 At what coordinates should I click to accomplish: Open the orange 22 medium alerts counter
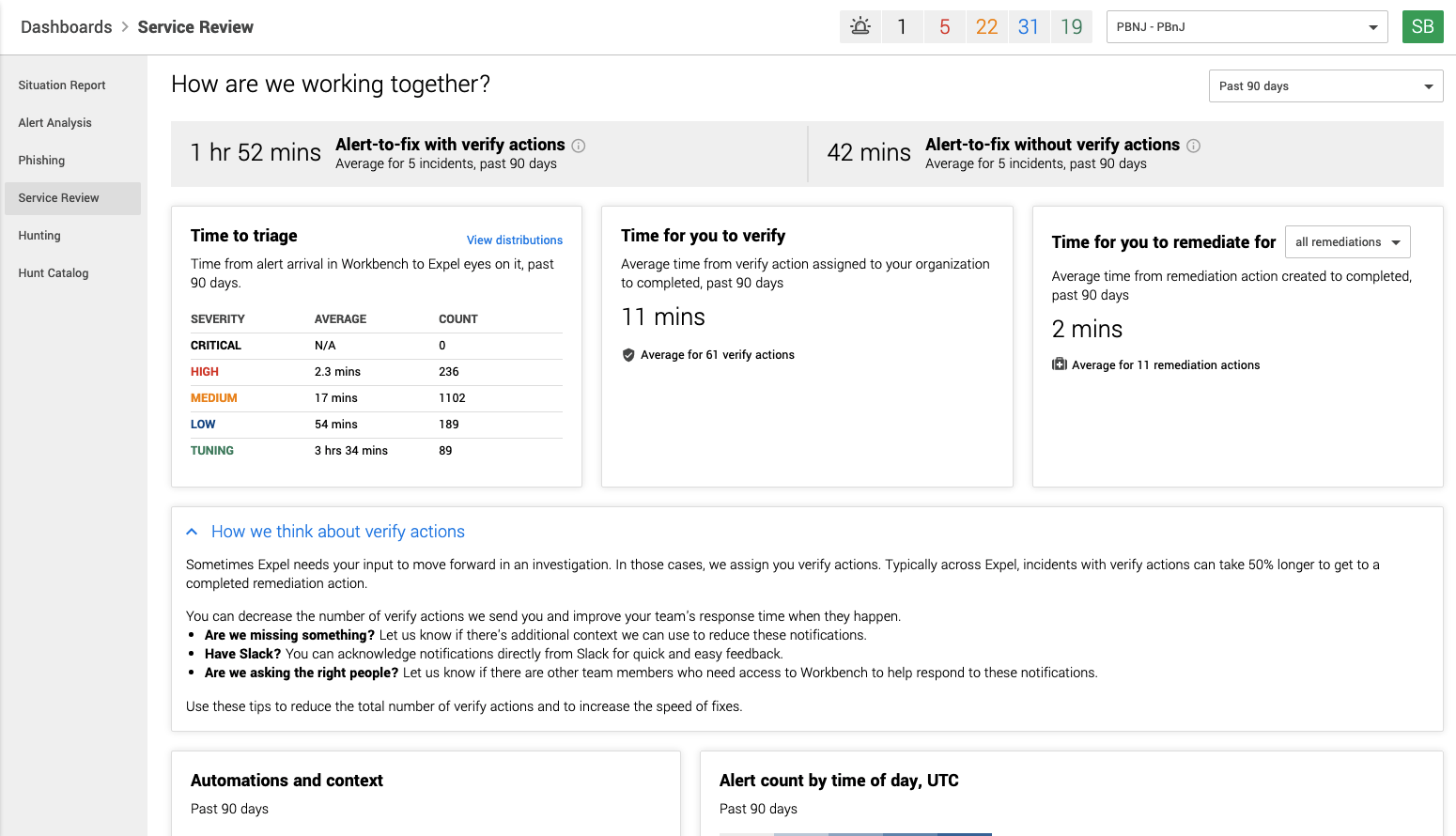[x=987, y=26]
